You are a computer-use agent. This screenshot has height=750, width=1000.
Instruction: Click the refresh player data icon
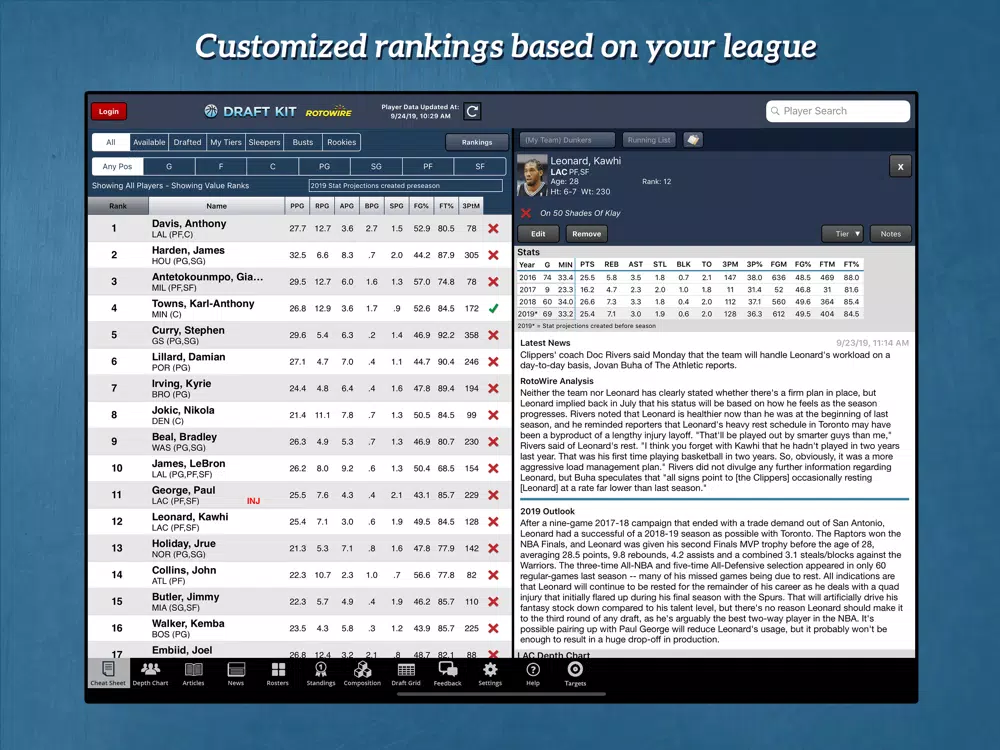(473, 112)
